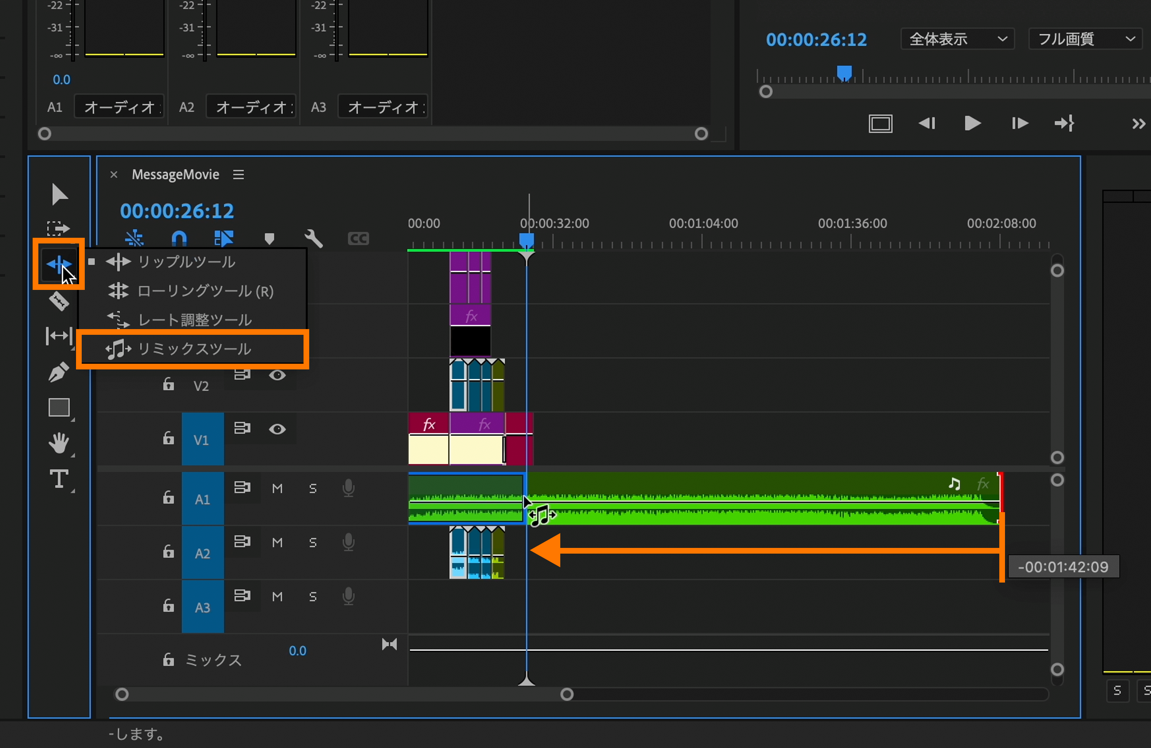The image size is (1151, 748).
Task: Open A2 オーディオ track name dropdown in mixer
Action: [x=250, y=107]
